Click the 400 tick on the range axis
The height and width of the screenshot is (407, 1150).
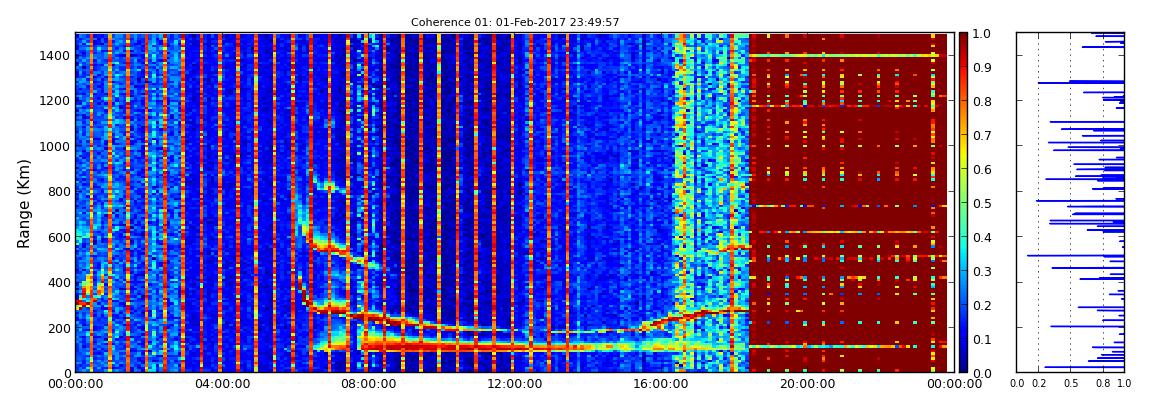click(x=59, y=282)
